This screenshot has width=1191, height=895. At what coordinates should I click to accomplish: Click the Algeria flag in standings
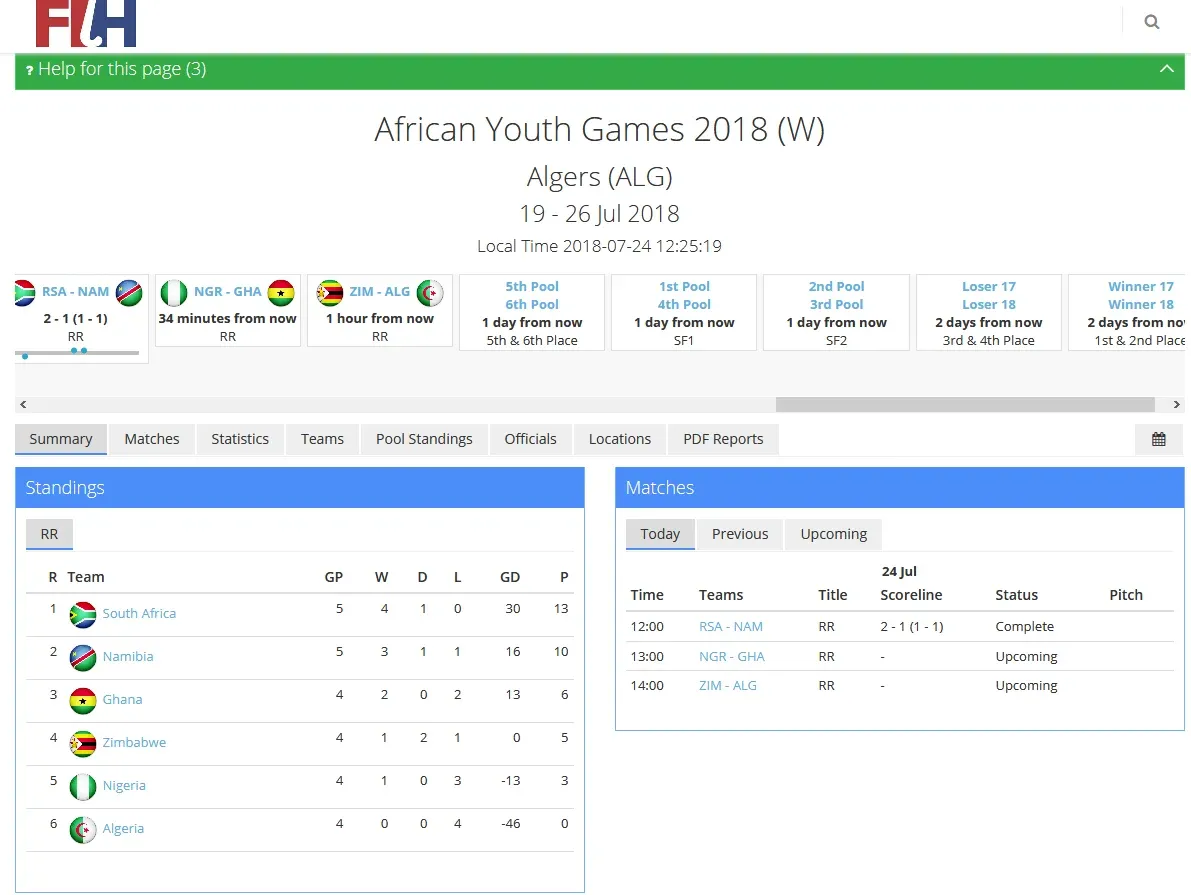(83, 829)
